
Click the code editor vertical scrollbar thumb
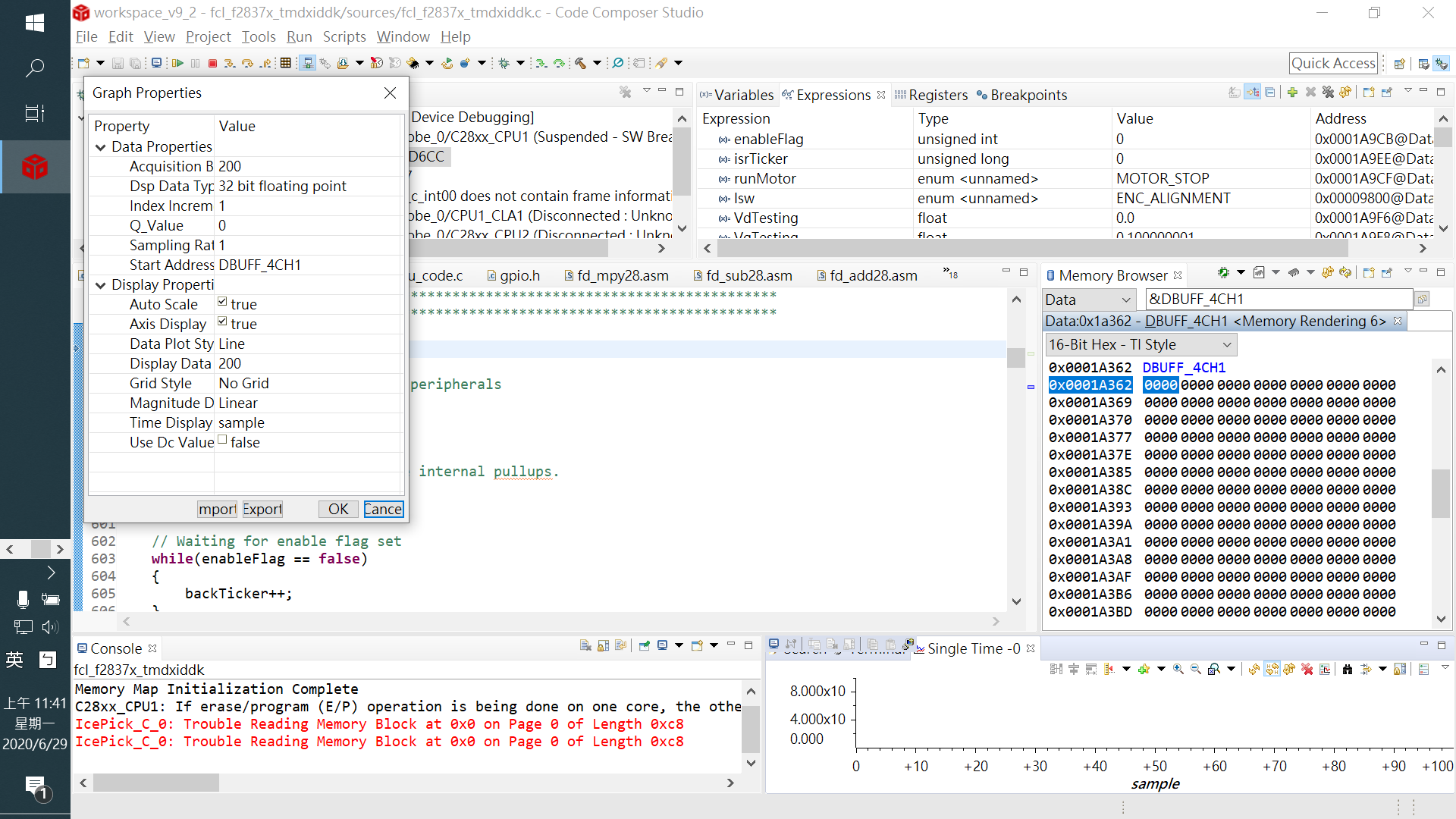(x=1016, y=357)
